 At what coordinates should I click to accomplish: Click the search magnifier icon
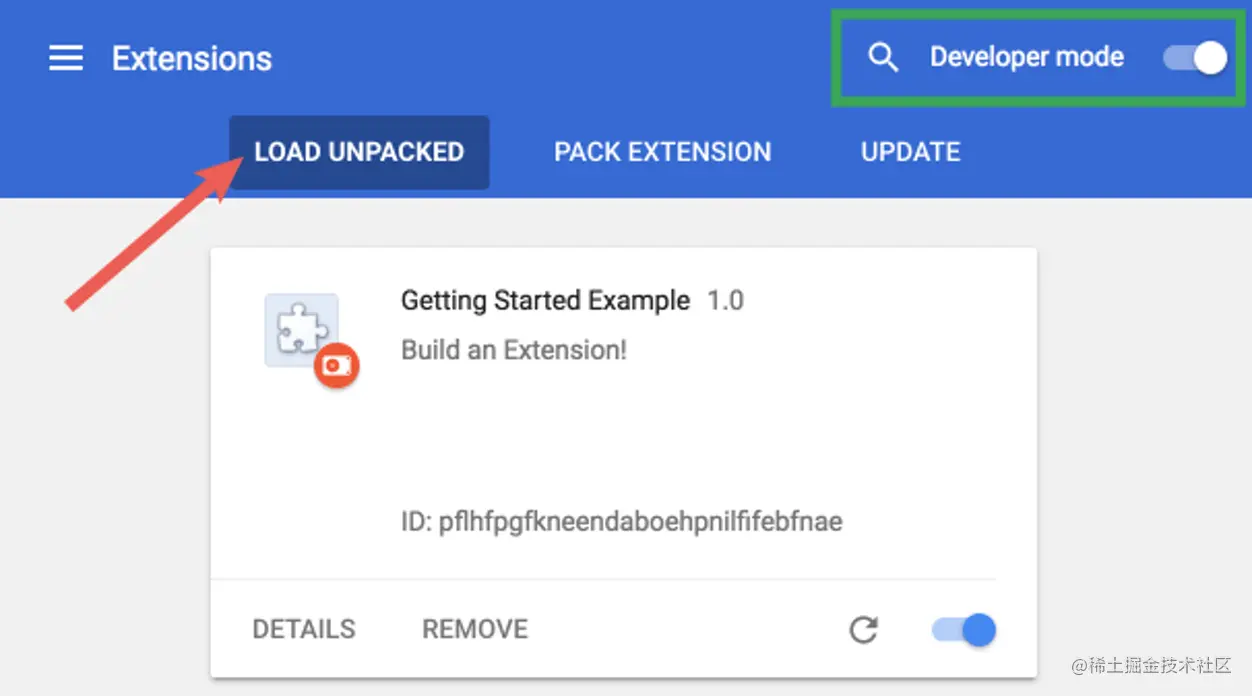(882, 57)
